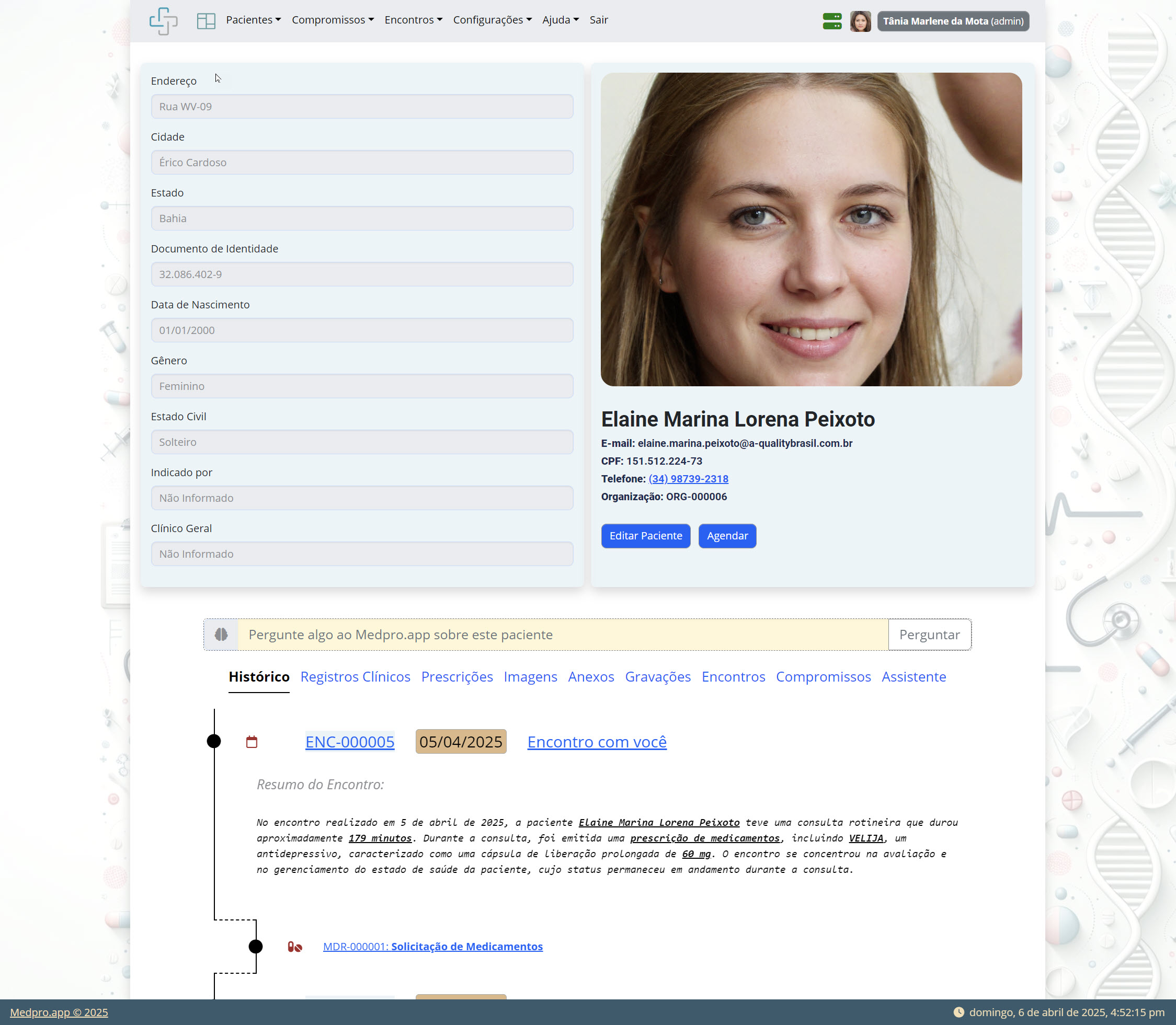Click the Documento de Identidade field

tap(362, 274)
